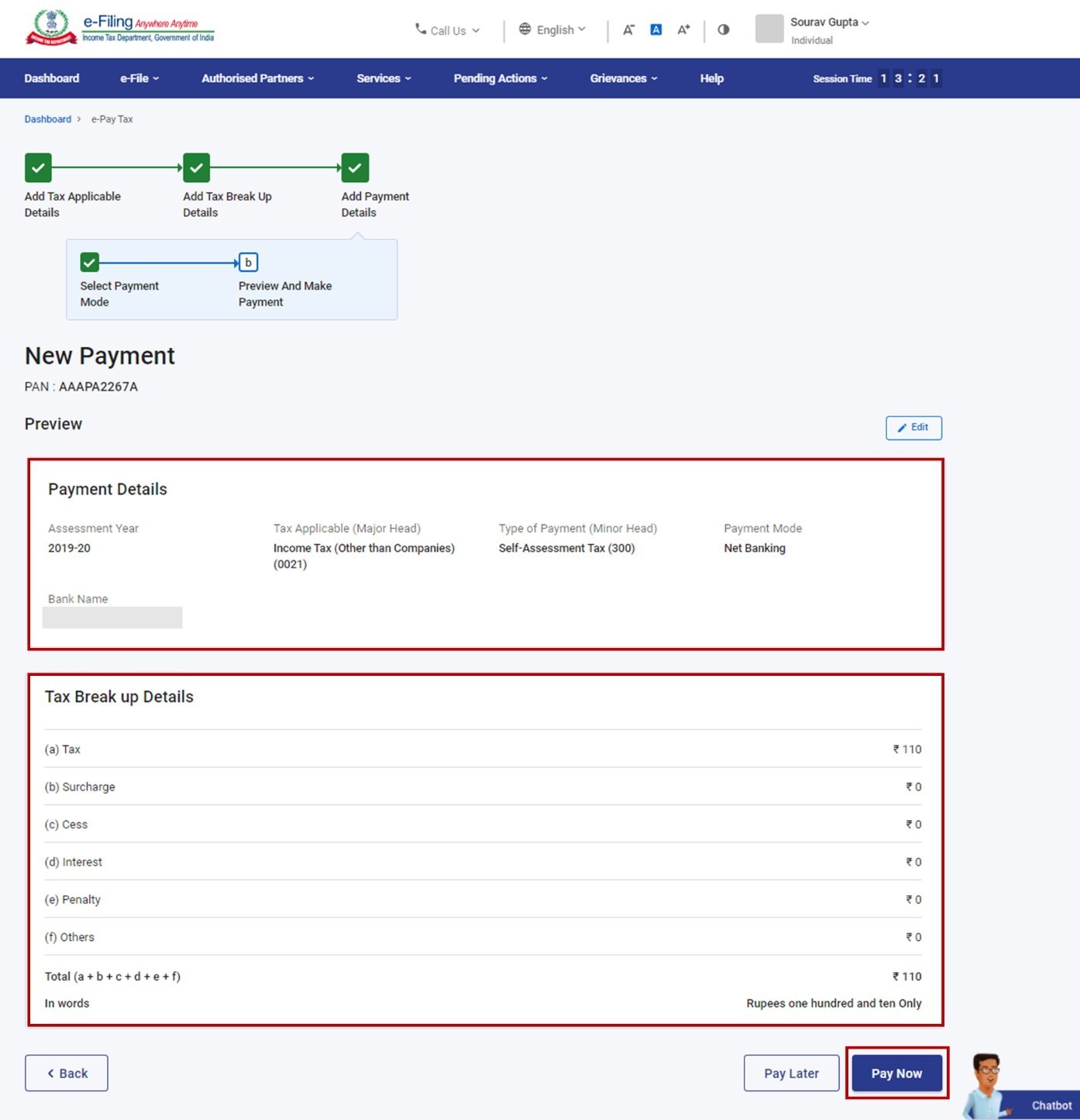Click the Add Payment Details checkmark step

click(354, 167)
